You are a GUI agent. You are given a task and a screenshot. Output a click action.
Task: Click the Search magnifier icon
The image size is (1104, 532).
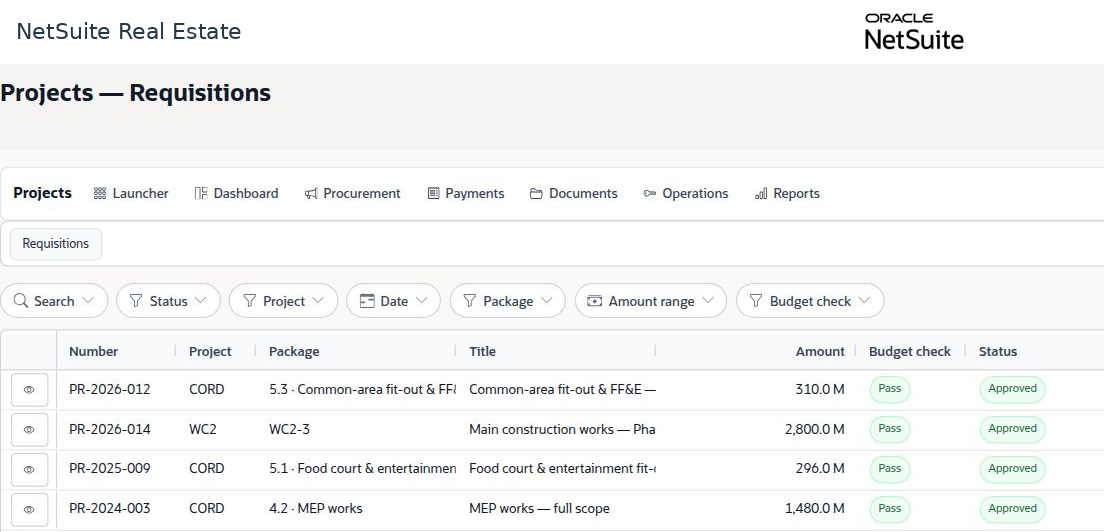pyautogui.click(x=21, y=300)
